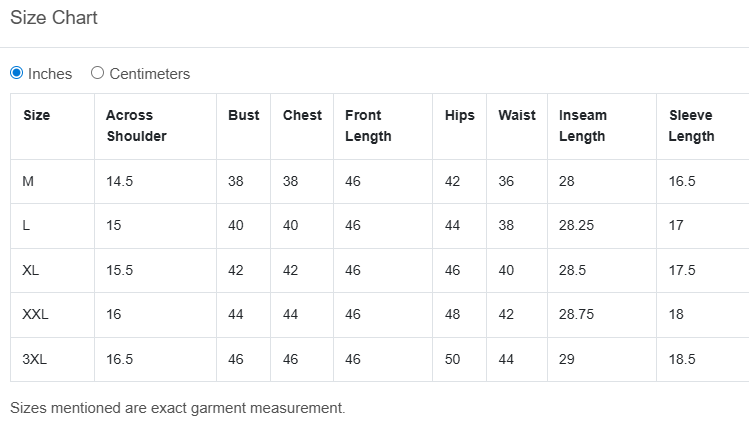749x432 pixels.
Task: Click the M size row label
Action: [x=28, y=182]
